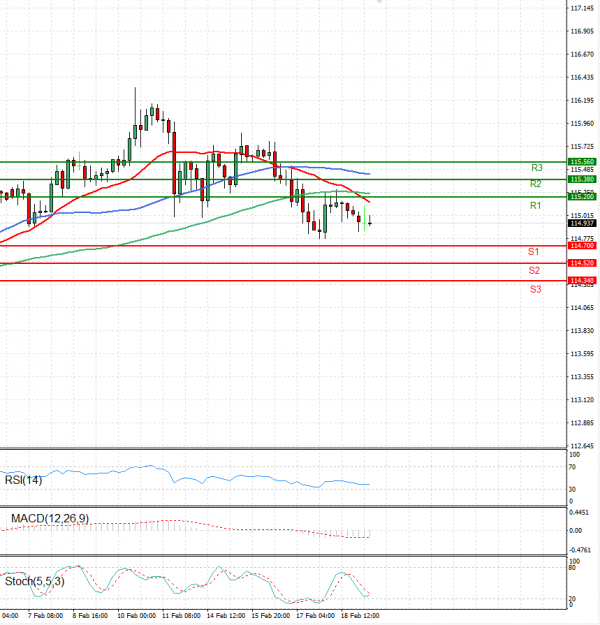Click the 114.065 price axis value

[x=582, y=308]
